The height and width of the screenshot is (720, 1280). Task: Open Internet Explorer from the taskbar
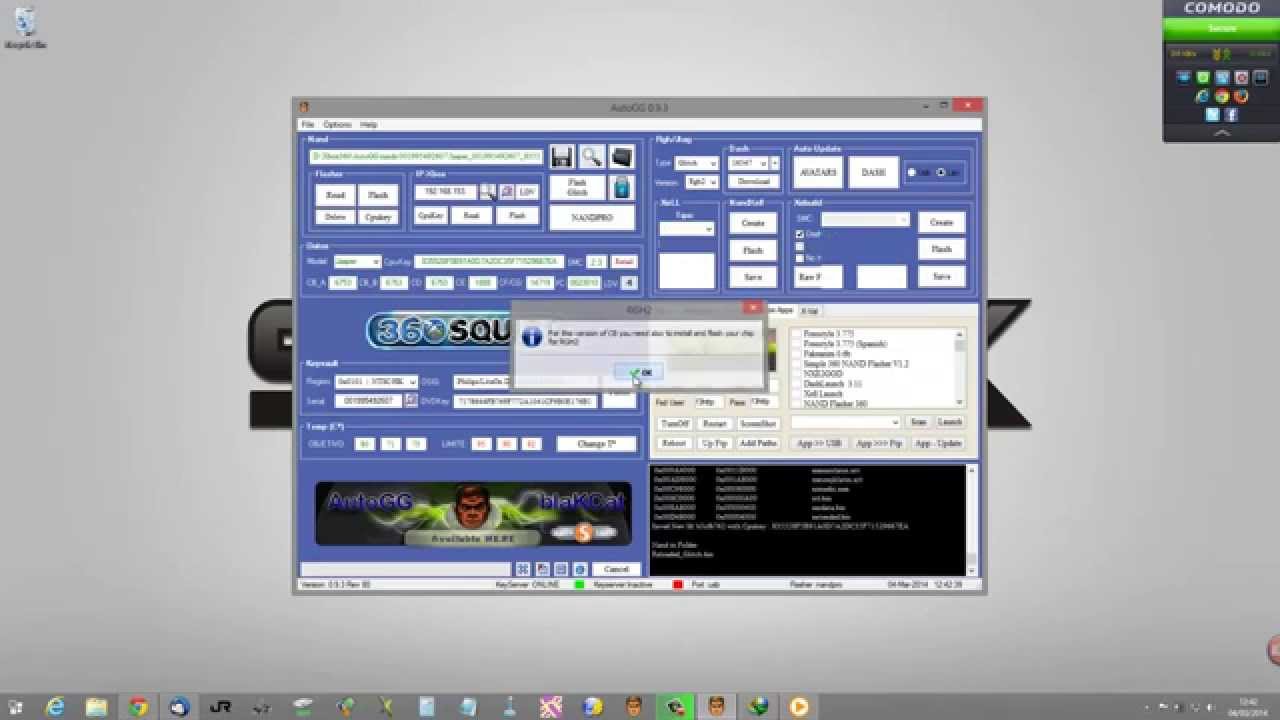[x=56, y=706]
